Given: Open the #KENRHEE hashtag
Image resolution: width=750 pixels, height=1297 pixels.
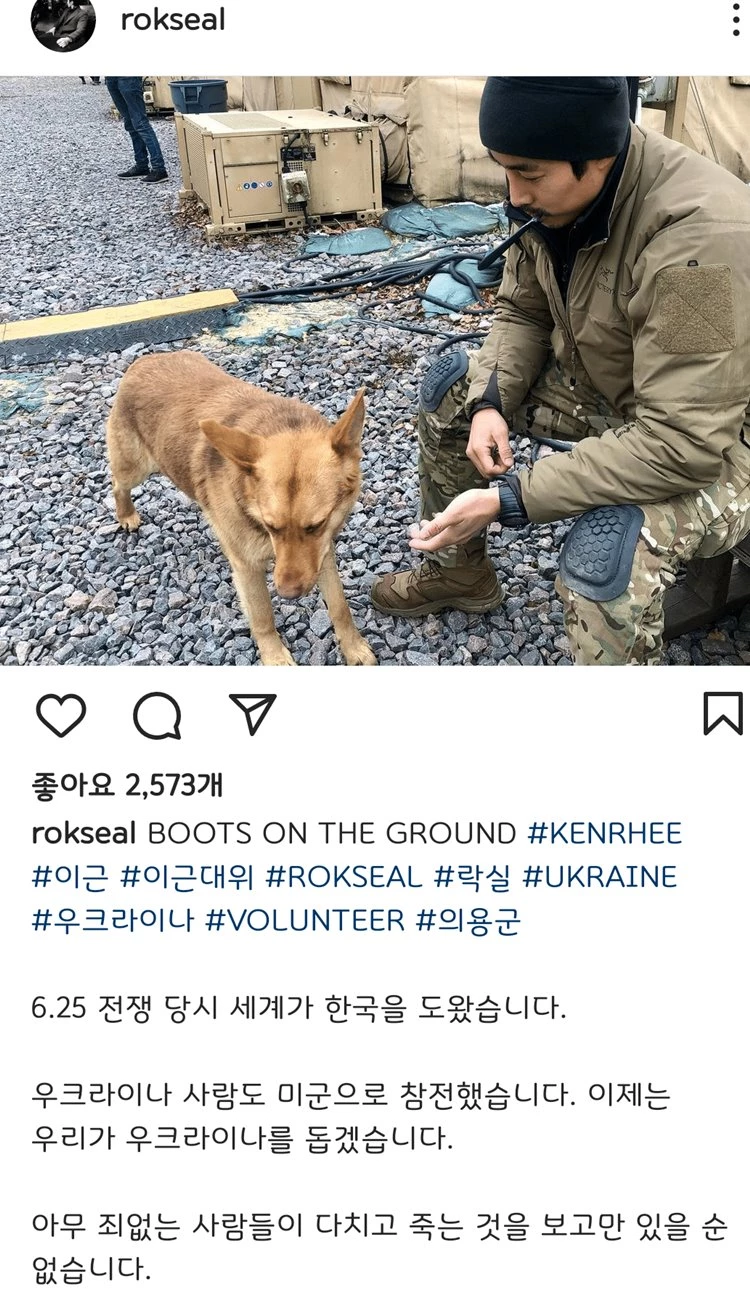Looking at the screenshot, I should [x=604, y=833].
